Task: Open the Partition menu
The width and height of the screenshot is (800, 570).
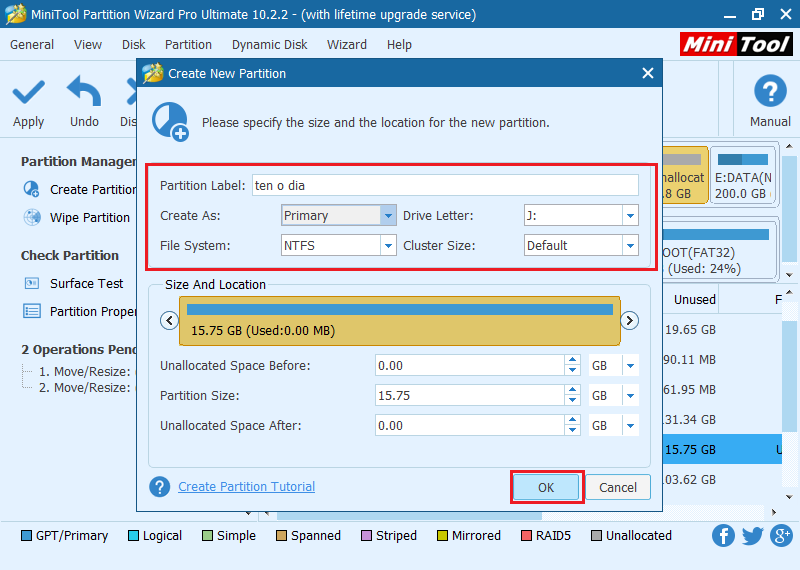Action: (188, 45)
